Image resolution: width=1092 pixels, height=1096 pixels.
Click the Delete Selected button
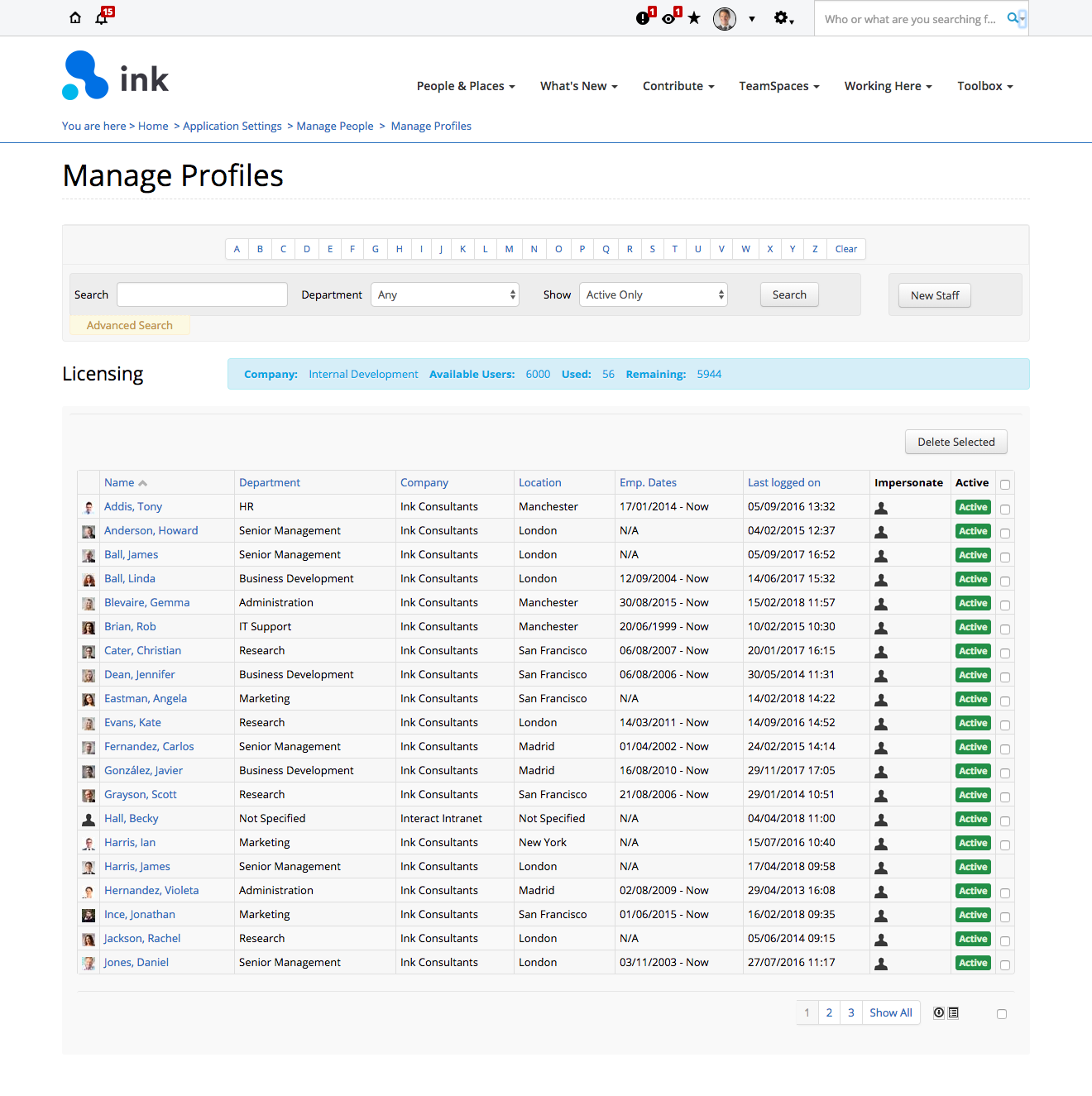tap(955, 442)
